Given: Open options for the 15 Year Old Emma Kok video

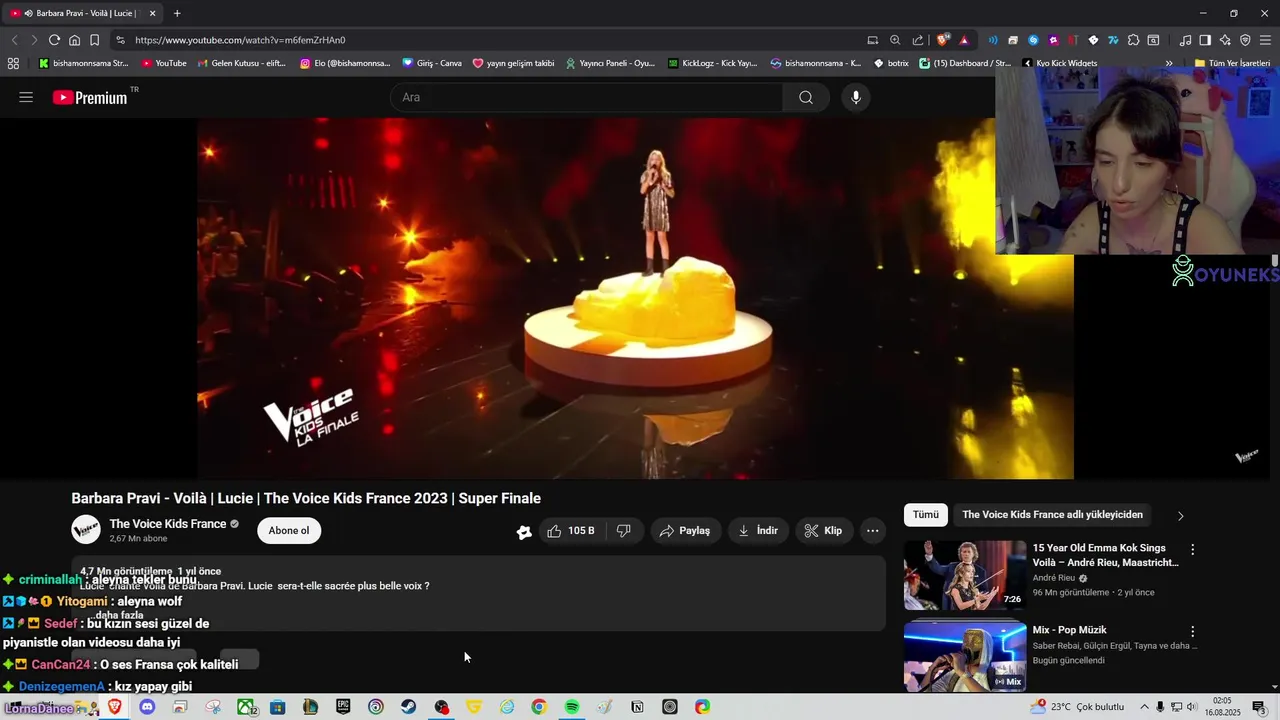Looking at the screenshot, I should (1192, 549).
